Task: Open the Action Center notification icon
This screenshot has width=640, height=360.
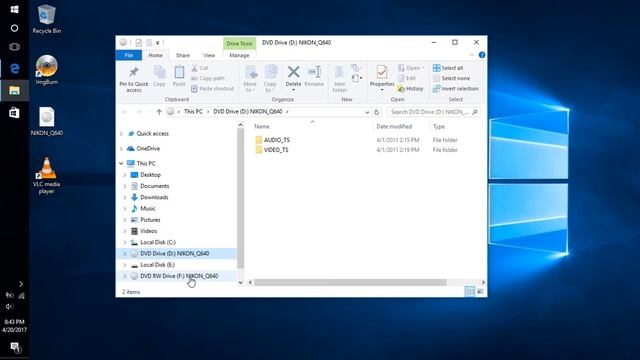Action: [x=15, y=347]
